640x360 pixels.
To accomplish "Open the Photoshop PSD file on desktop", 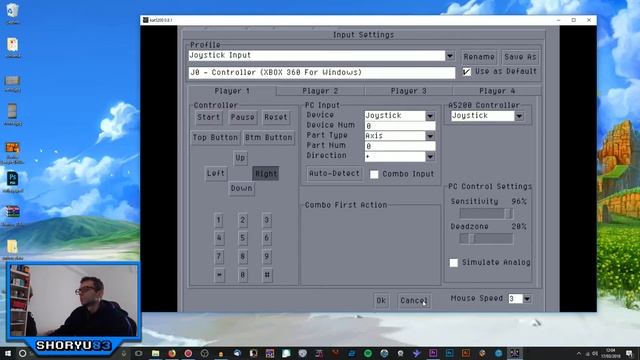I will (13, 182).
